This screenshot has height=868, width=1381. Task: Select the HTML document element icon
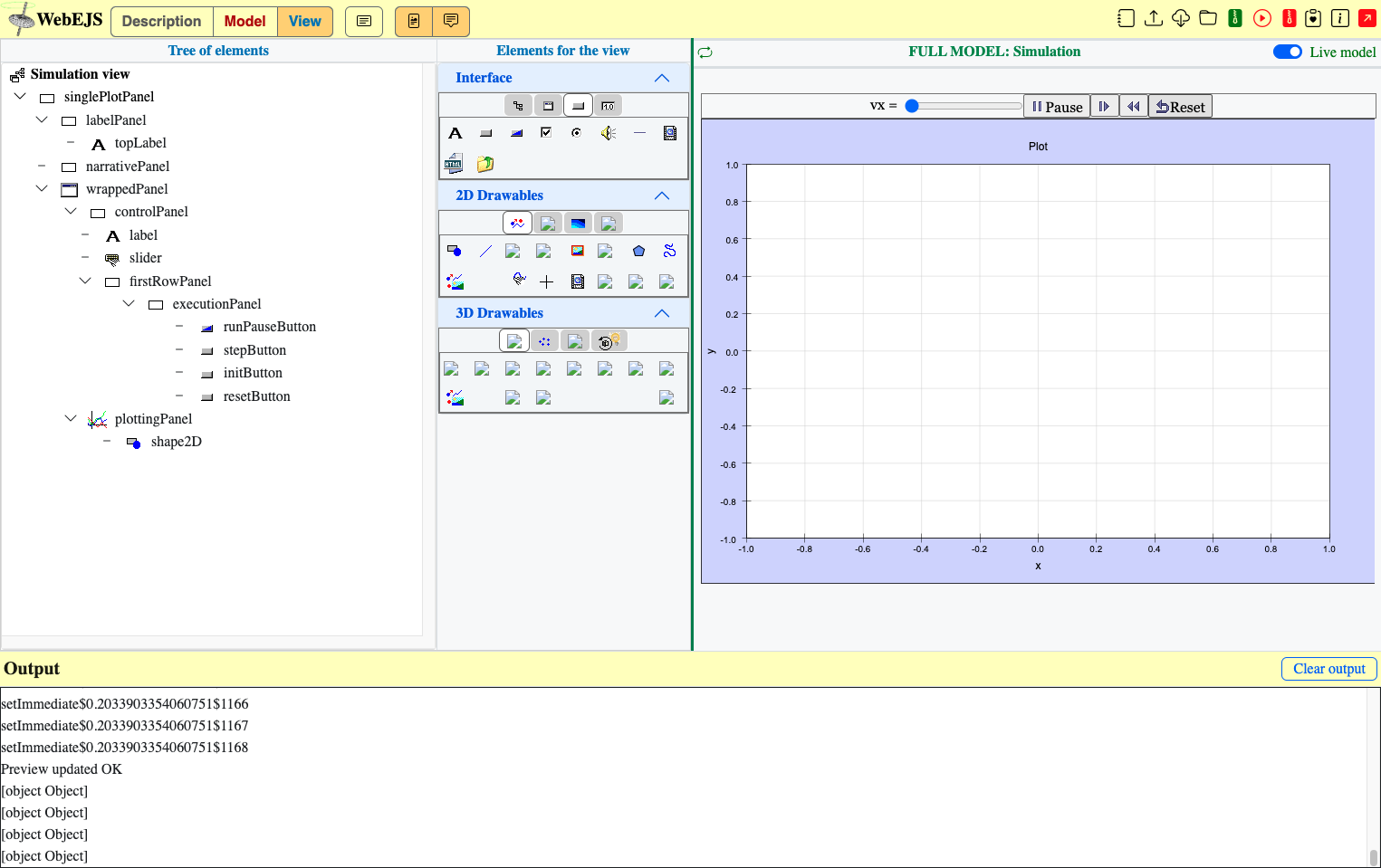click(x=454, y=164)
